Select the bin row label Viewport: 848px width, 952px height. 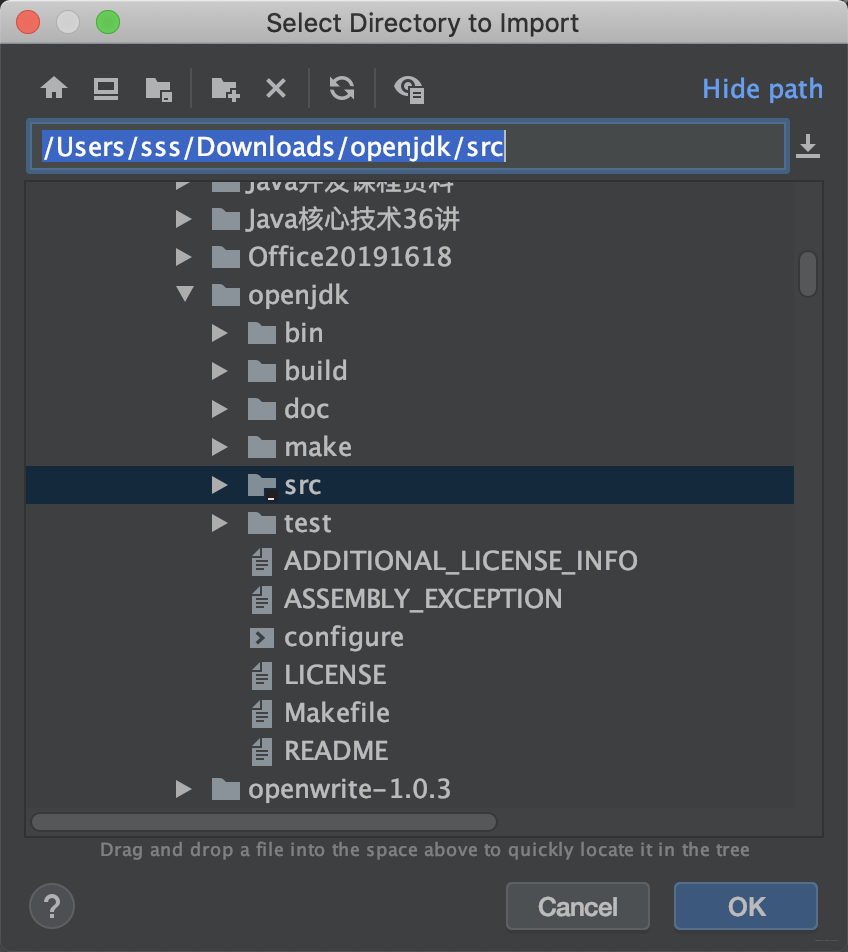coord(304,333)
